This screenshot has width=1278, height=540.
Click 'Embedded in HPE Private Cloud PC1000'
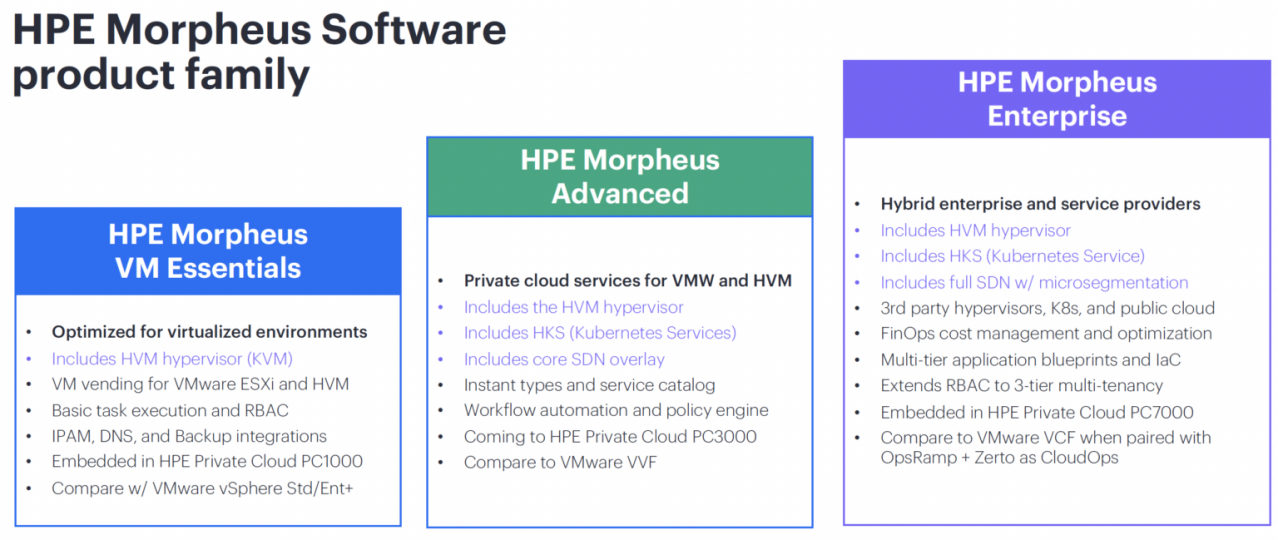[207, 462]
